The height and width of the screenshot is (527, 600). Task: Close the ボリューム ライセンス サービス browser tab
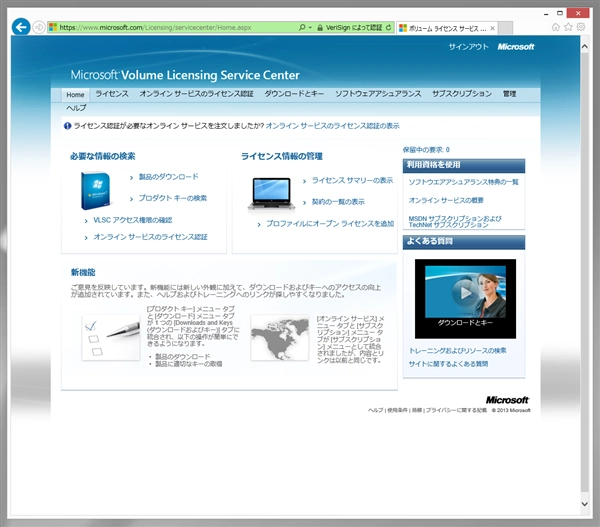click(x=492, y=28)
